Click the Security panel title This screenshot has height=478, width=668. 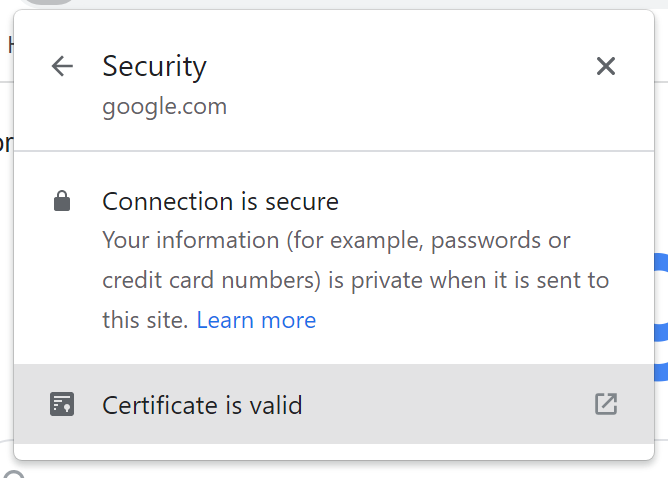[x=154, y=66]
